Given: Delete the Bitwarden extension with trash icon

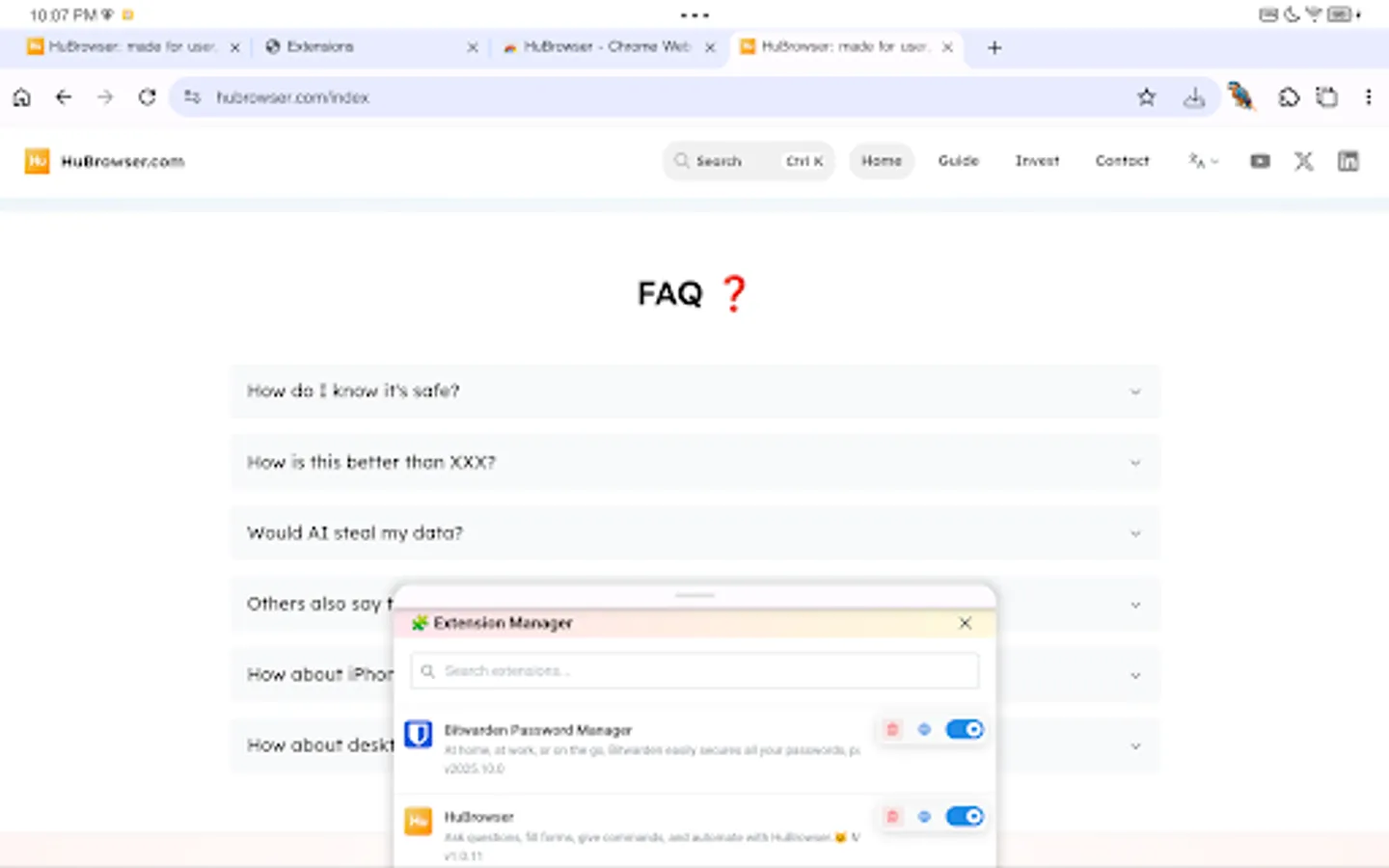Looking at the screenshot, I should 892,729.
